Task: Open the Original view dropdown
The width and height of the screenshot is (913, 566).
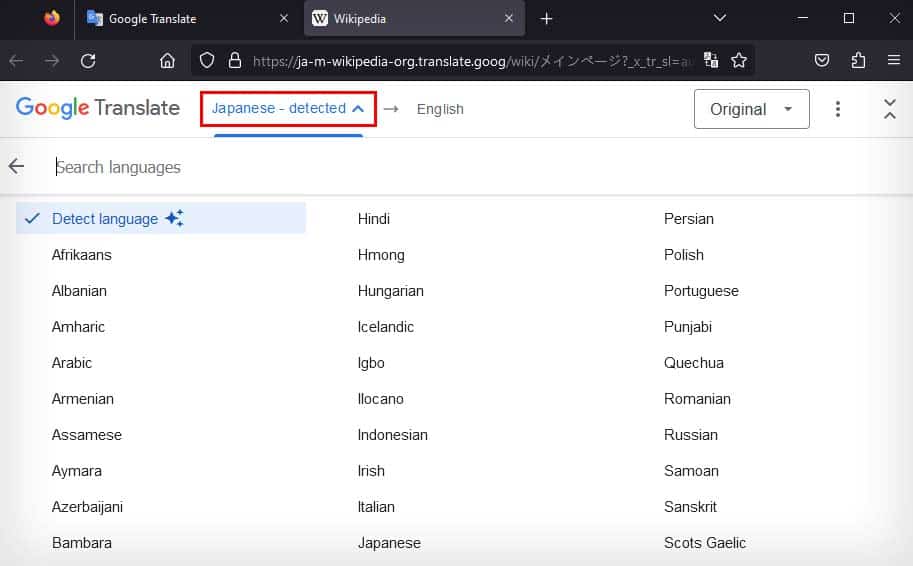Action: point(751,109)
